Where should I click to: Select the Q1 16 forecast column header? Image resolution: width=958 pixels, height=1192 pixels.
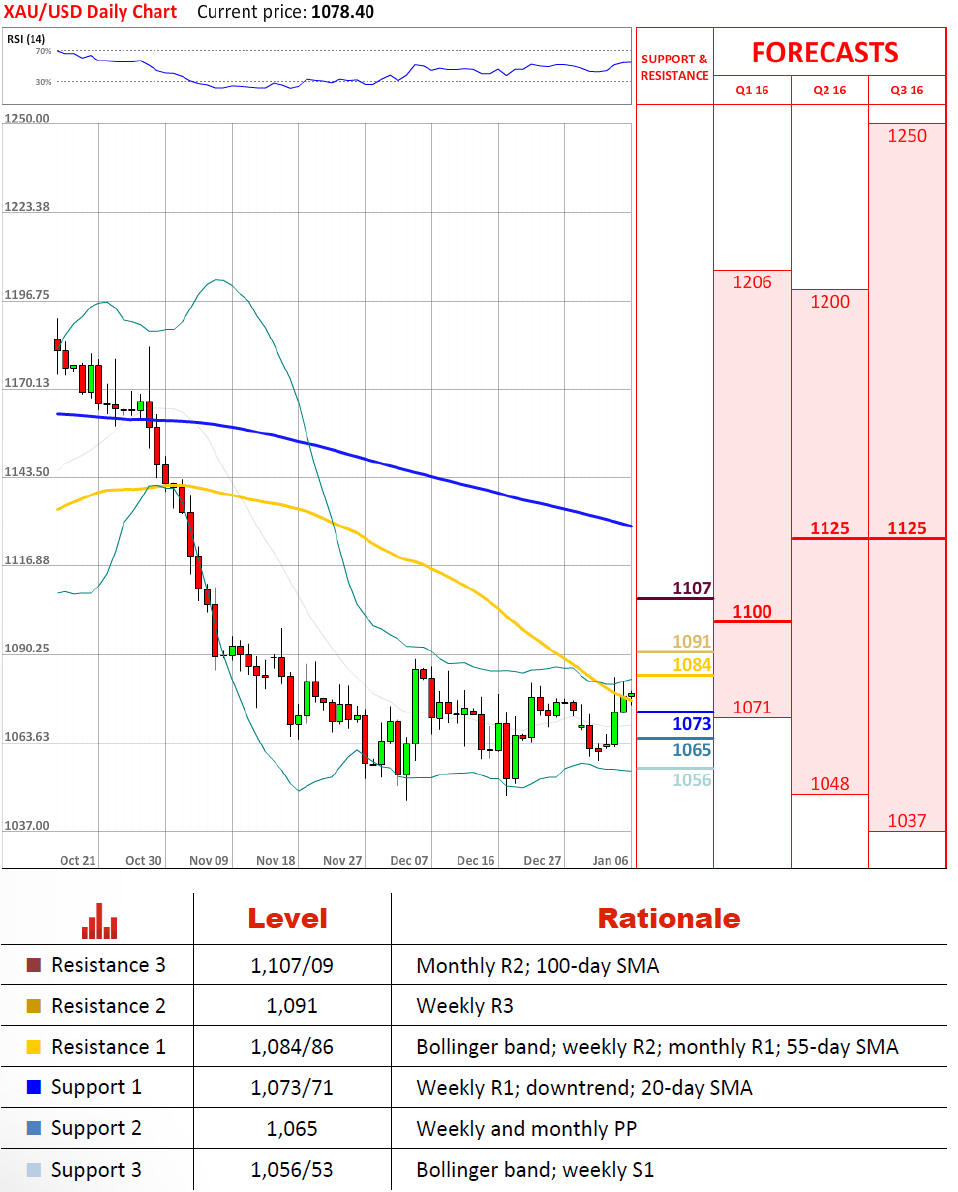pyautogui.click(x=752, y=90)
